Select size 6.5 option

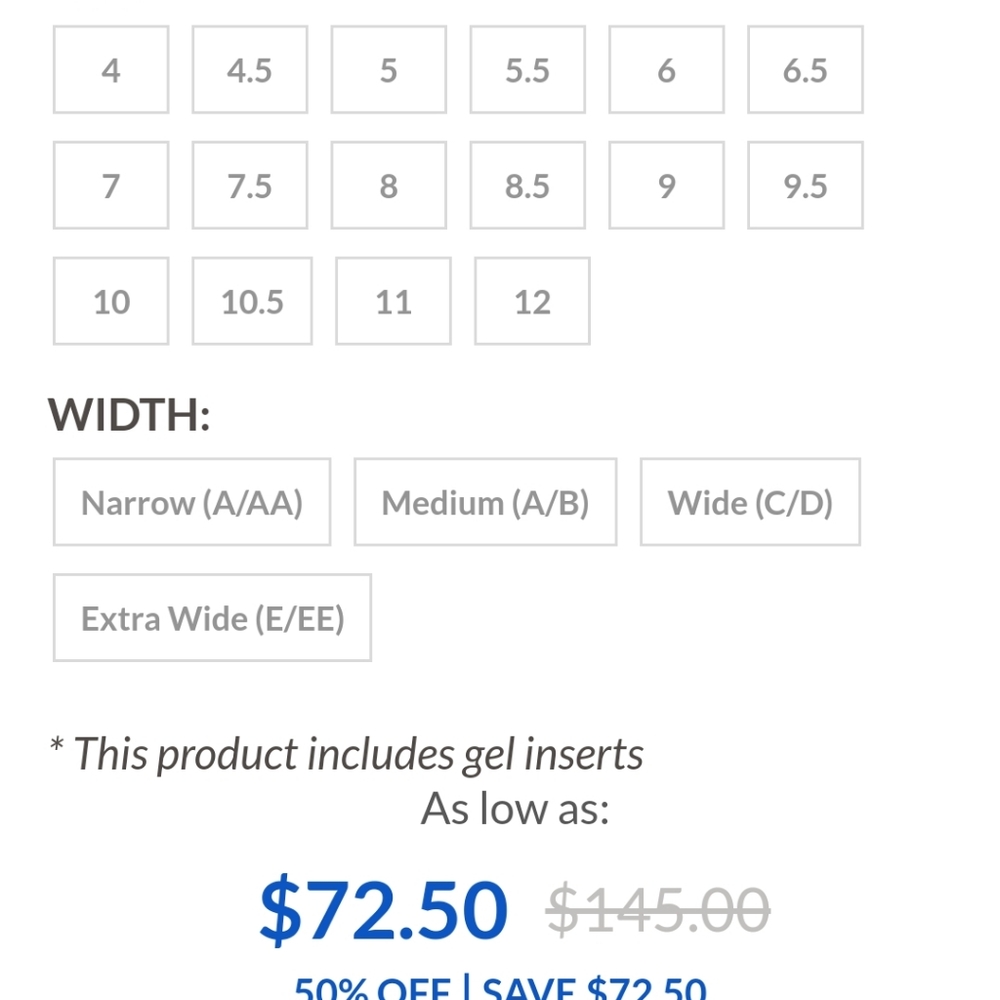click(x=805, y=70)
